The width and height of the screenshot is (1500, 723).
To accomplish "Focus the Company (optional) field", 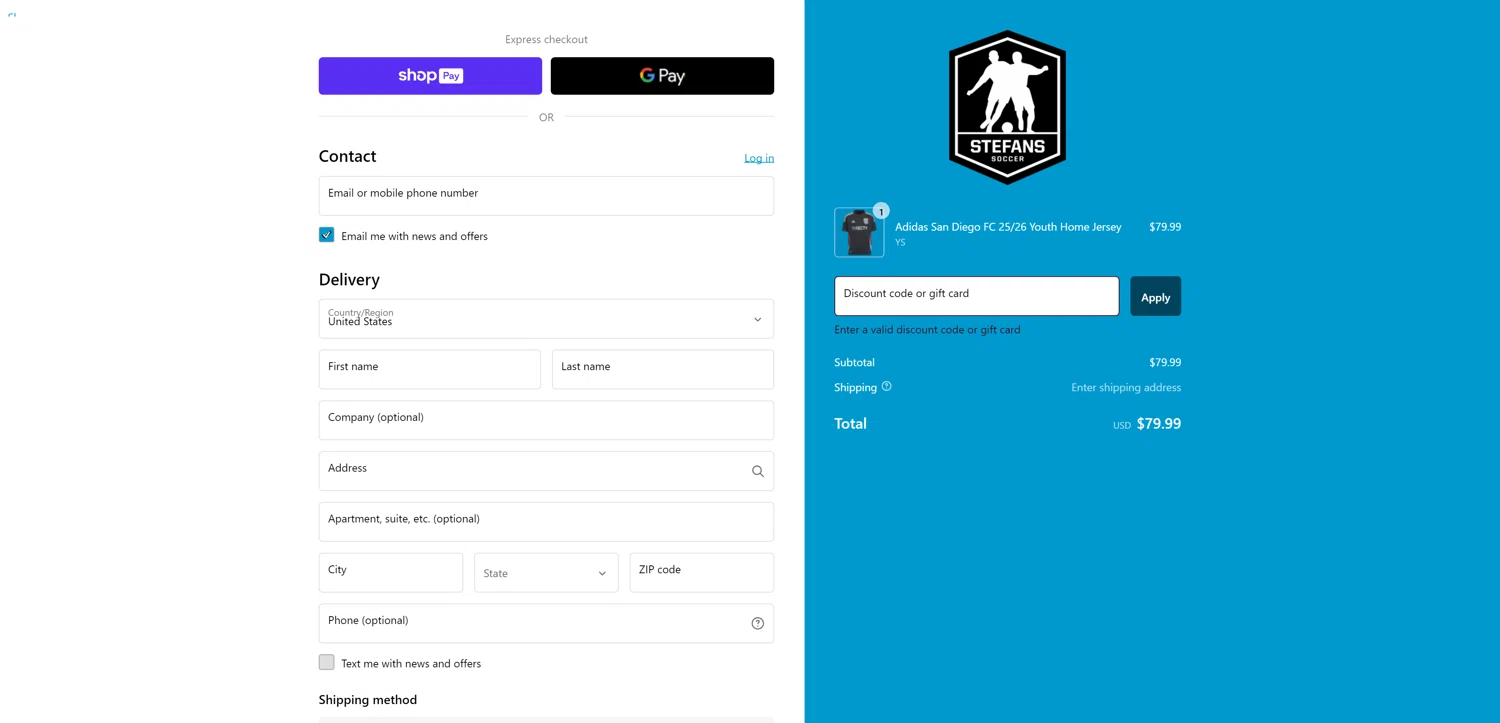I will [546, 420].
